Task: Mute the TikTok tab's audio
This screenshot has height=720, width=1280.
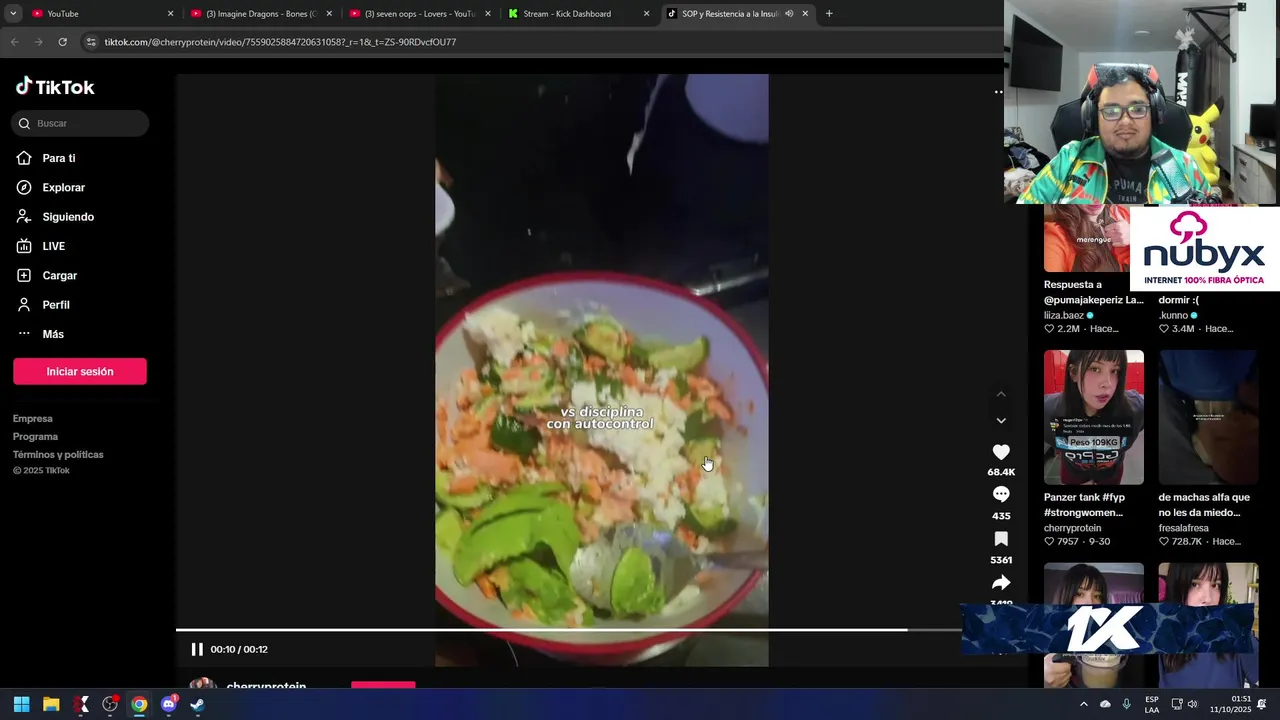Action: [789, 14]
